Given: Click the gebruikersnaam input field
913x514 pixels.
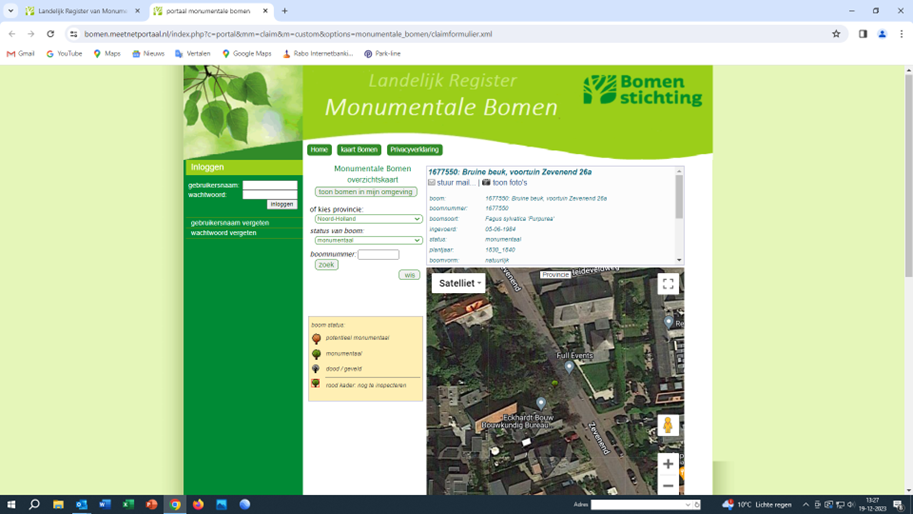Looking at the screenshot, I should (270, 185).
